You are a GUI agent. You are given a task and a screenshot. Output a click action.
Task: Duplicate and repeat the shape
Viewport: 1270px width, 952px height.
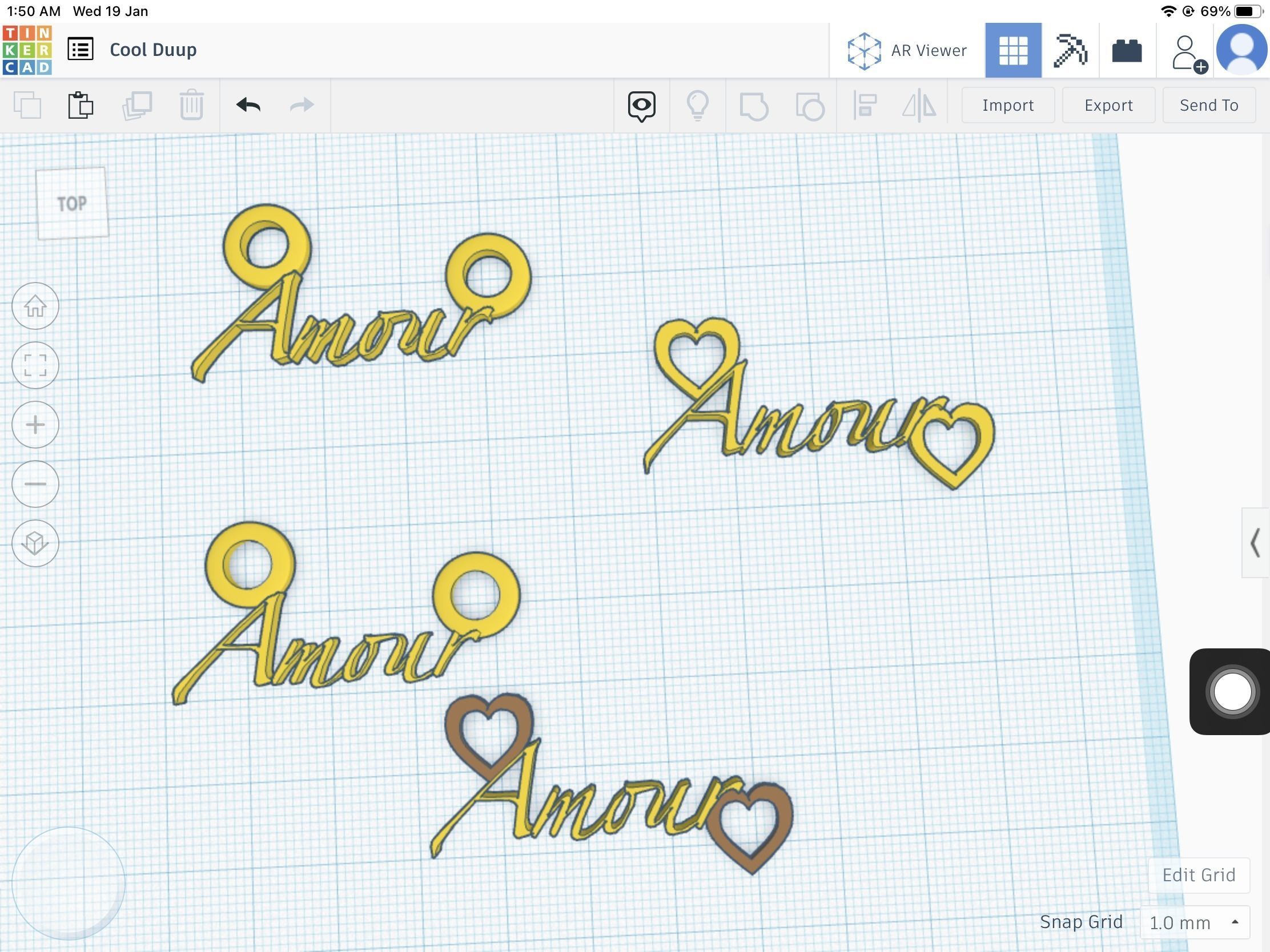coord(136,105)
